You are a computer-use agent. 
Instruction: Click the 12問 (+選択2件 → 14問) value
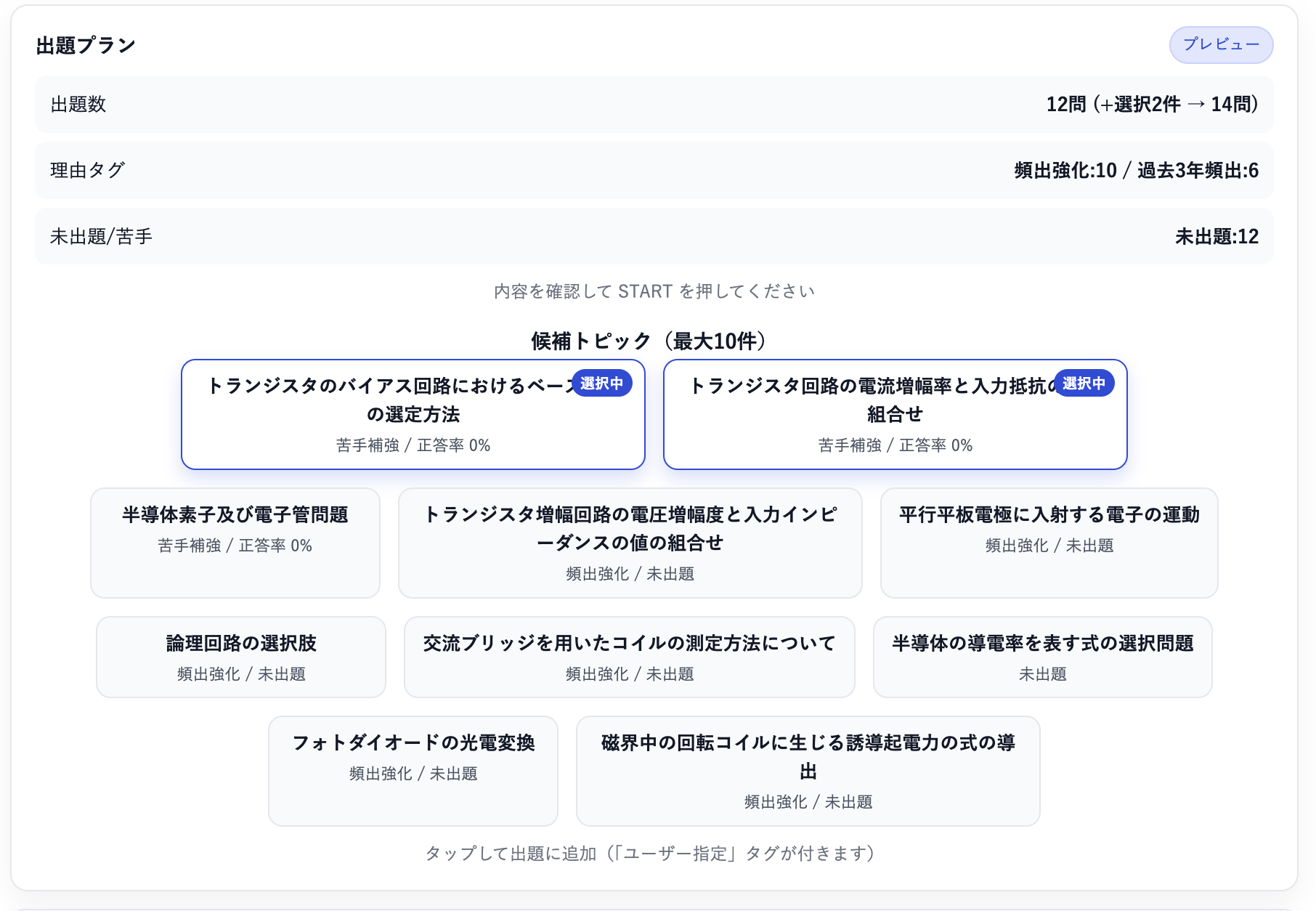1152,105
